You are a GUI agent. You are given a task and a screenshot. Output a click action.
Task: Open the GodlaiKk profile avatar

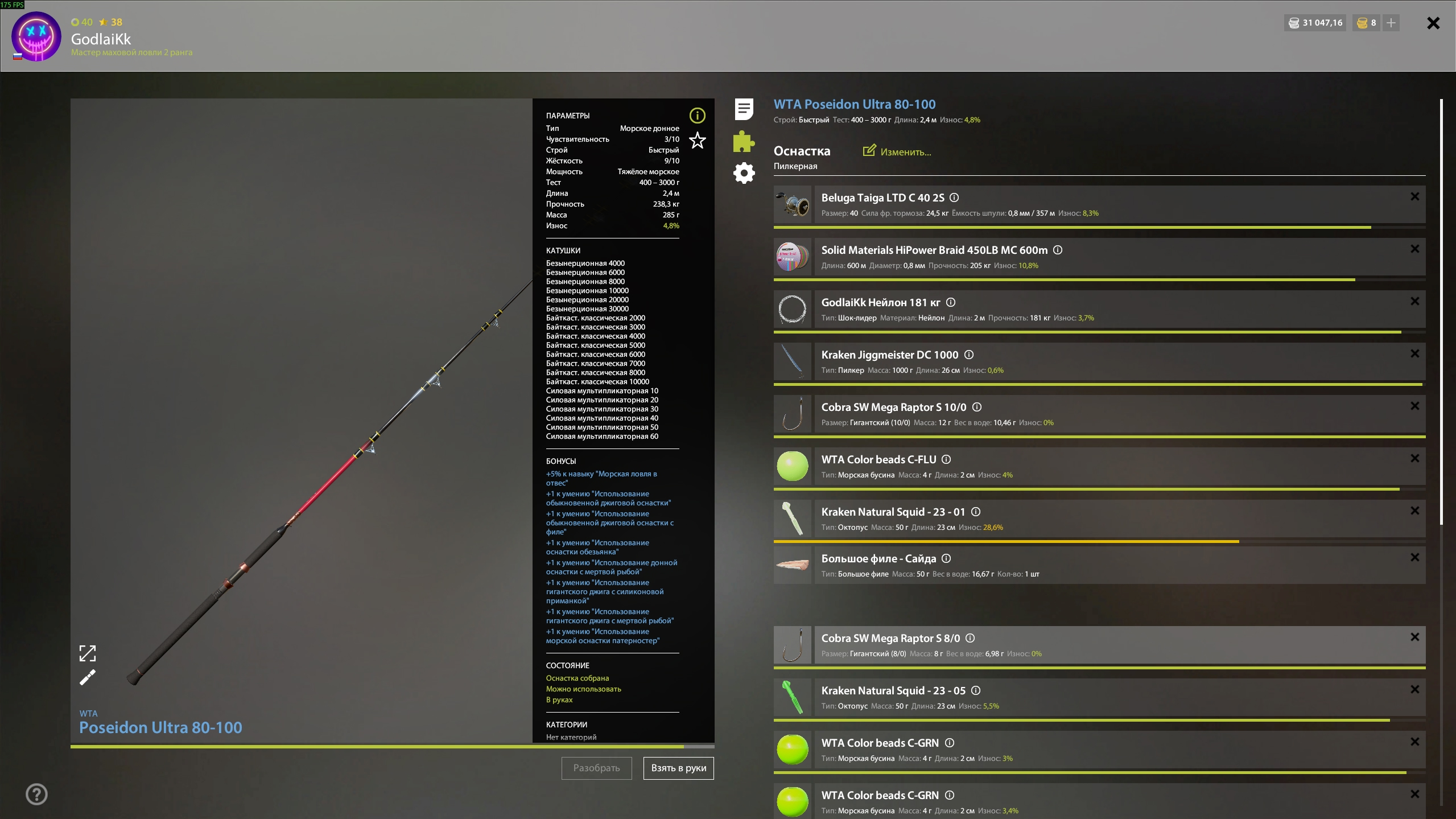(36, 36)
